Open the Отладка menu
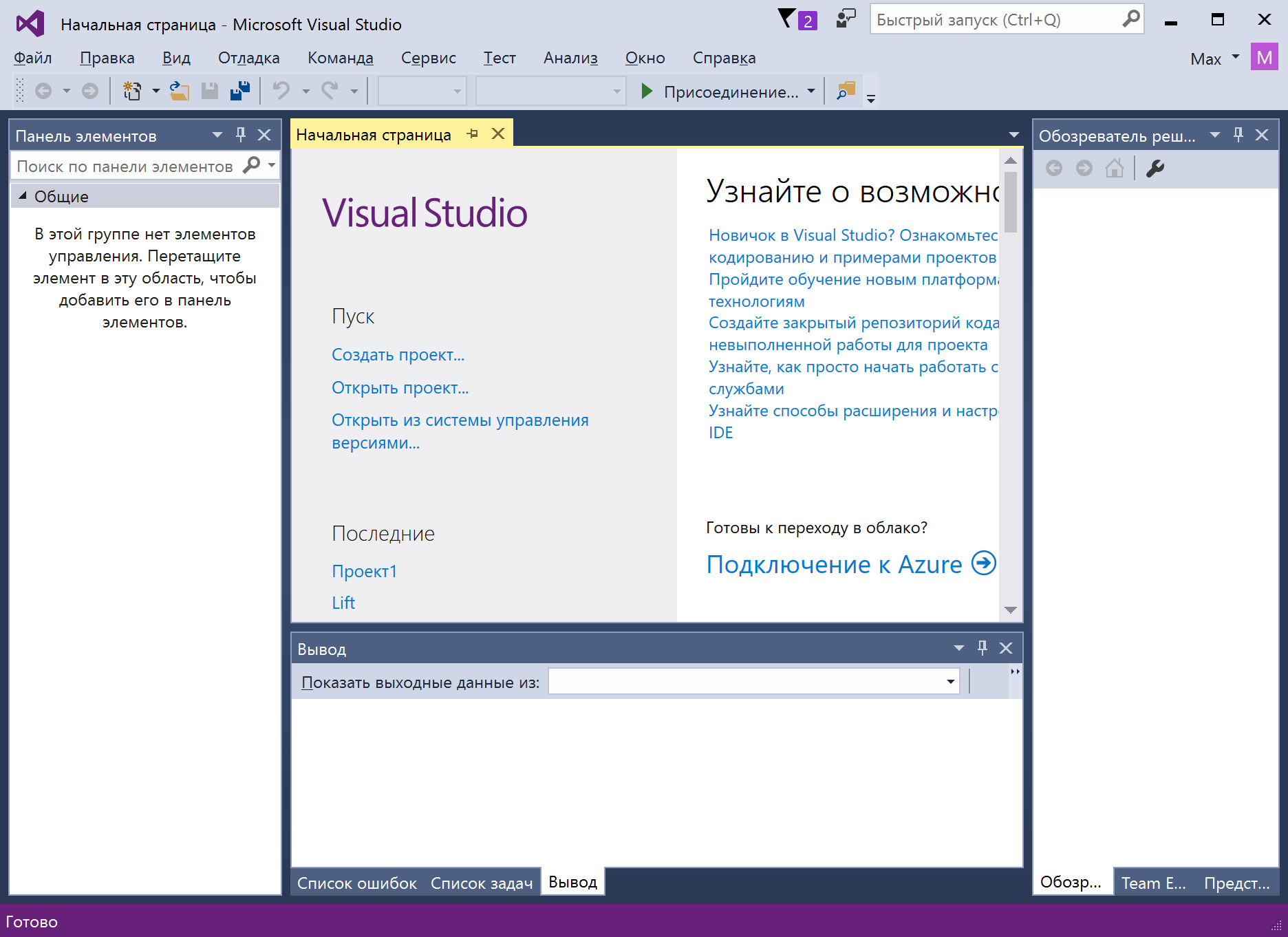The image size is (1288, 937). (248, 58)
